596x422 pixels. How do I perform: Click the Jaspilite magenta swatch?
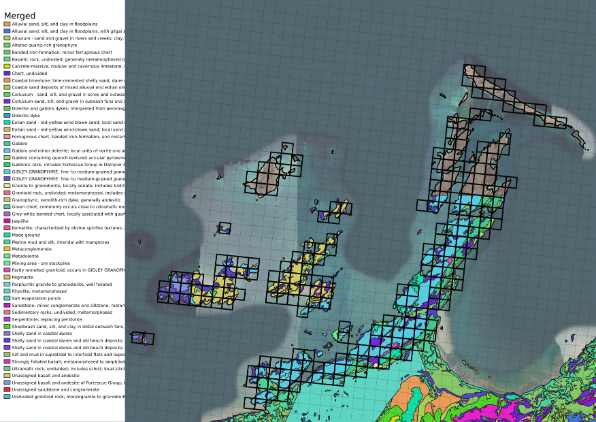(7, 221)
